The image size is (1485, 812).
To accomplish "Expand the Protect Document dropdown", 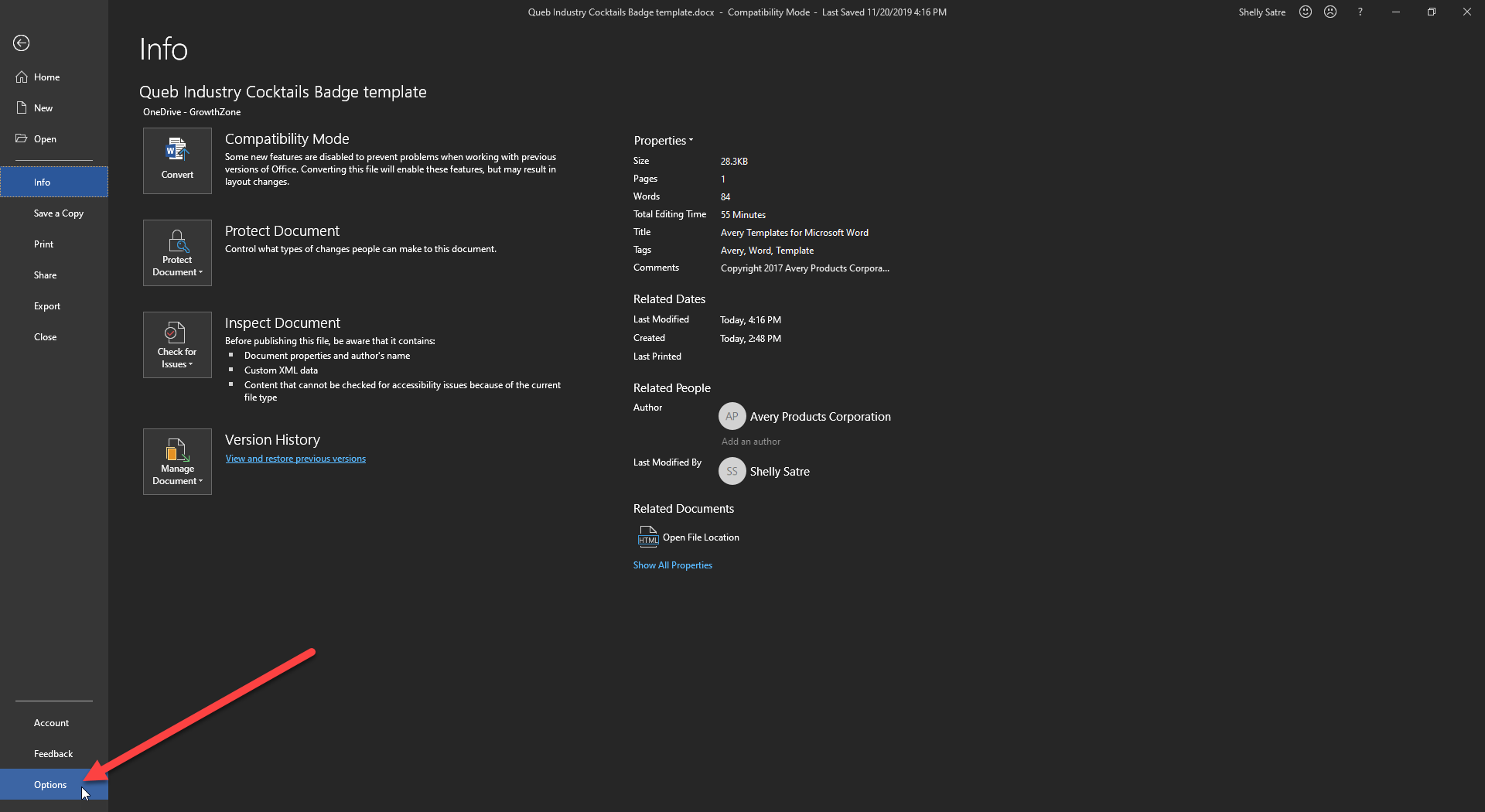I will 177,253.
